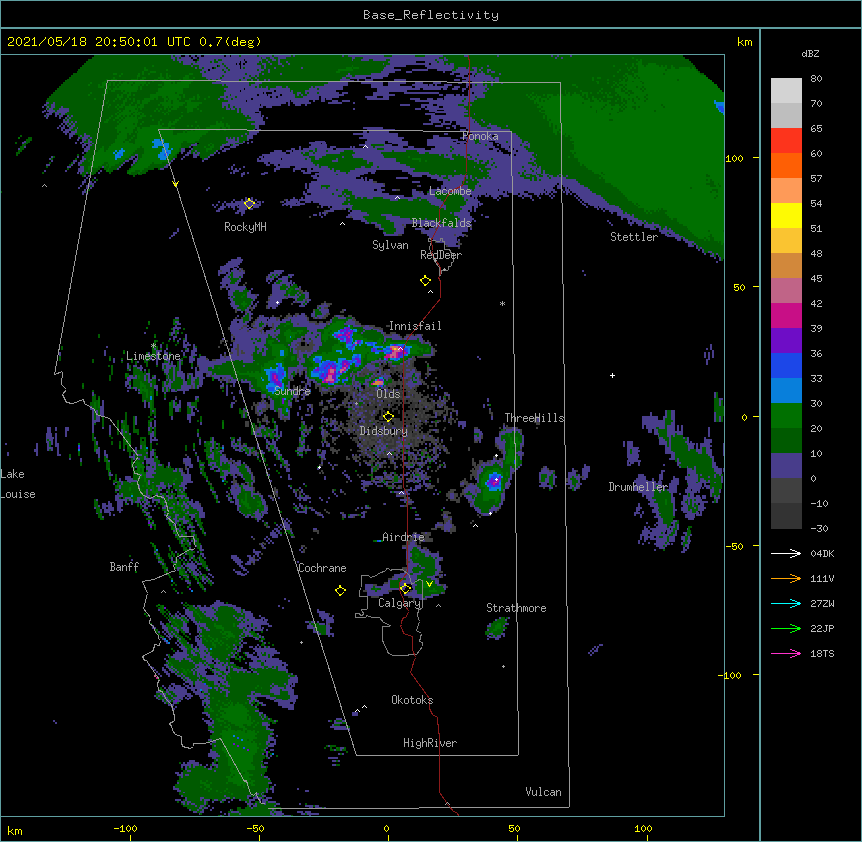Image resolution: width=862 pixels, height=842 pixels.
Task: Click the Limestone label
Action: [153, 356]
